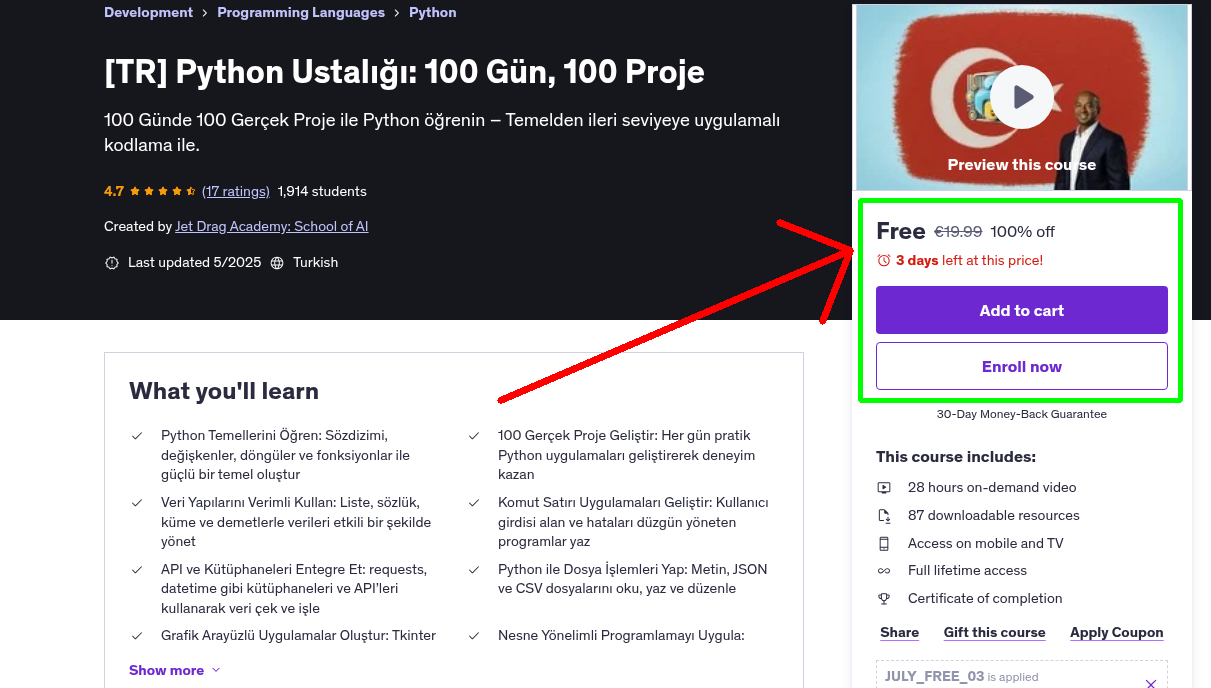Click the alarm clock icon by 3 days left
The width and height of the screenshot is (1211, 688).
(x=884, y=260)
